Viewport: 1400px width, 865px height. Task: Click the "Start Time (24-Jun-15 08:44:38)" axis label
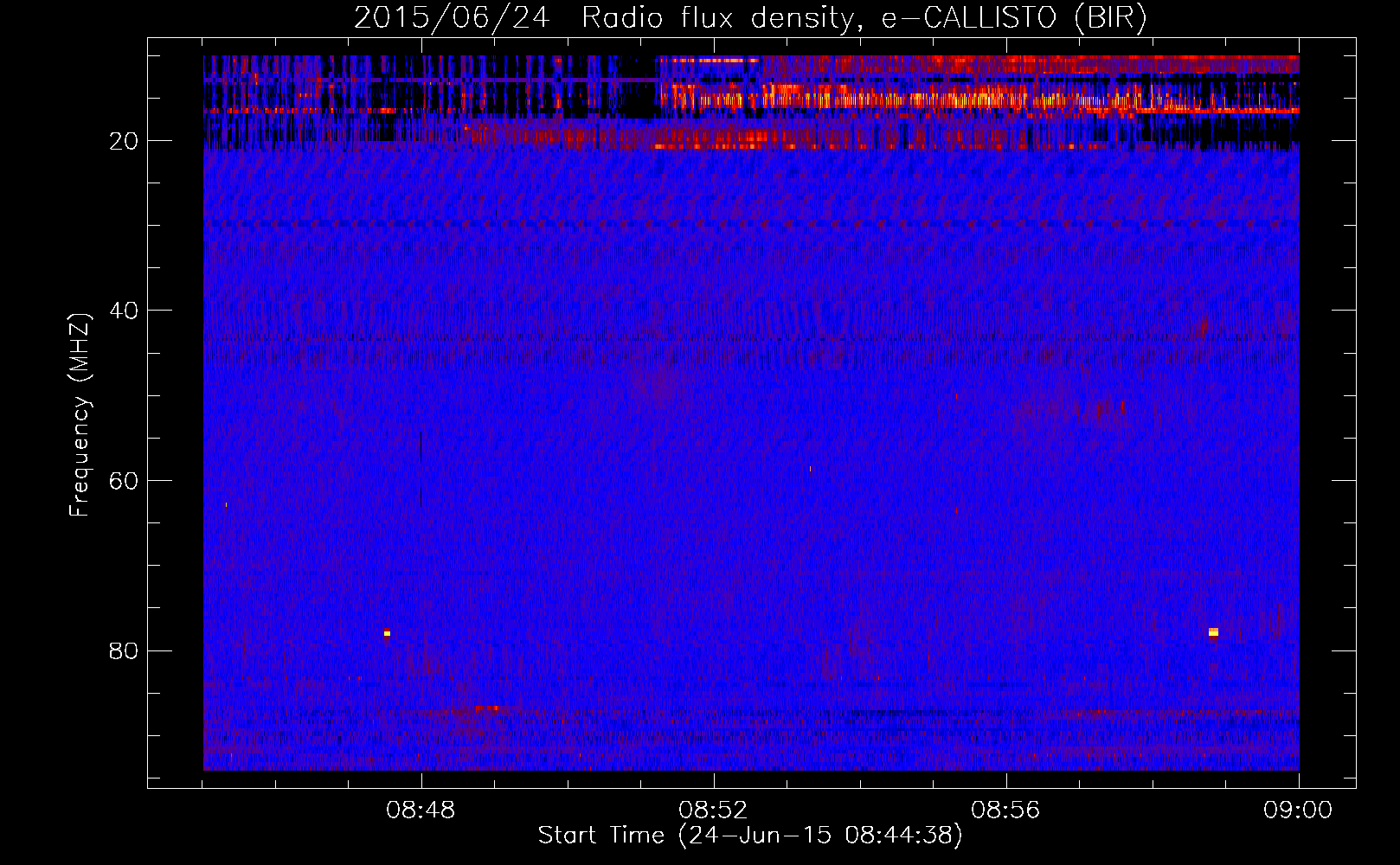[x=750, y=836]
